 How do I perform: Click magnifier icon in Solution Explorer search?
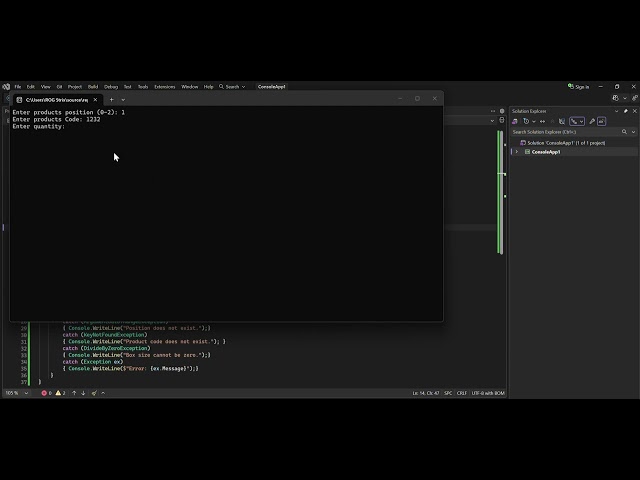(624, 132)
